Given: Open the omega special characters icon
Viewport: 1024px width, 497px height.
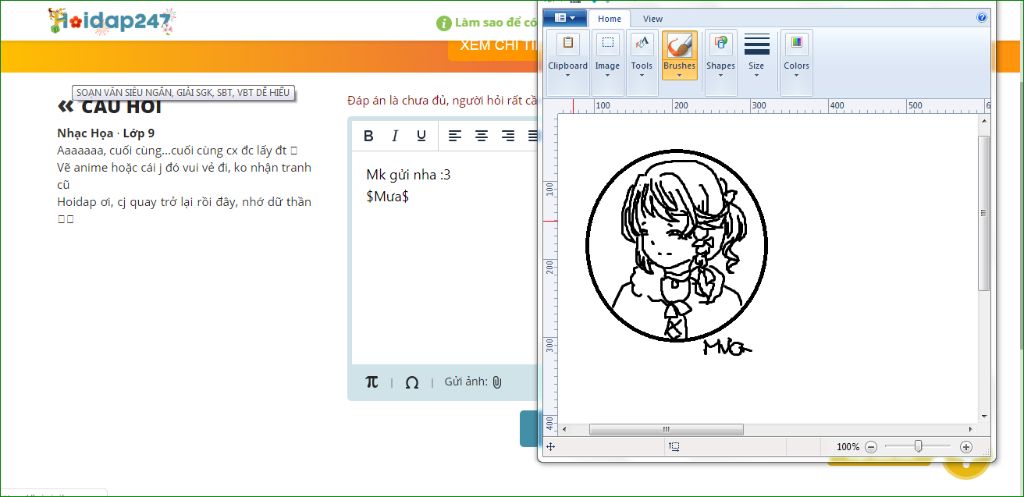Looking at the screenshot, I should [411, 383].
